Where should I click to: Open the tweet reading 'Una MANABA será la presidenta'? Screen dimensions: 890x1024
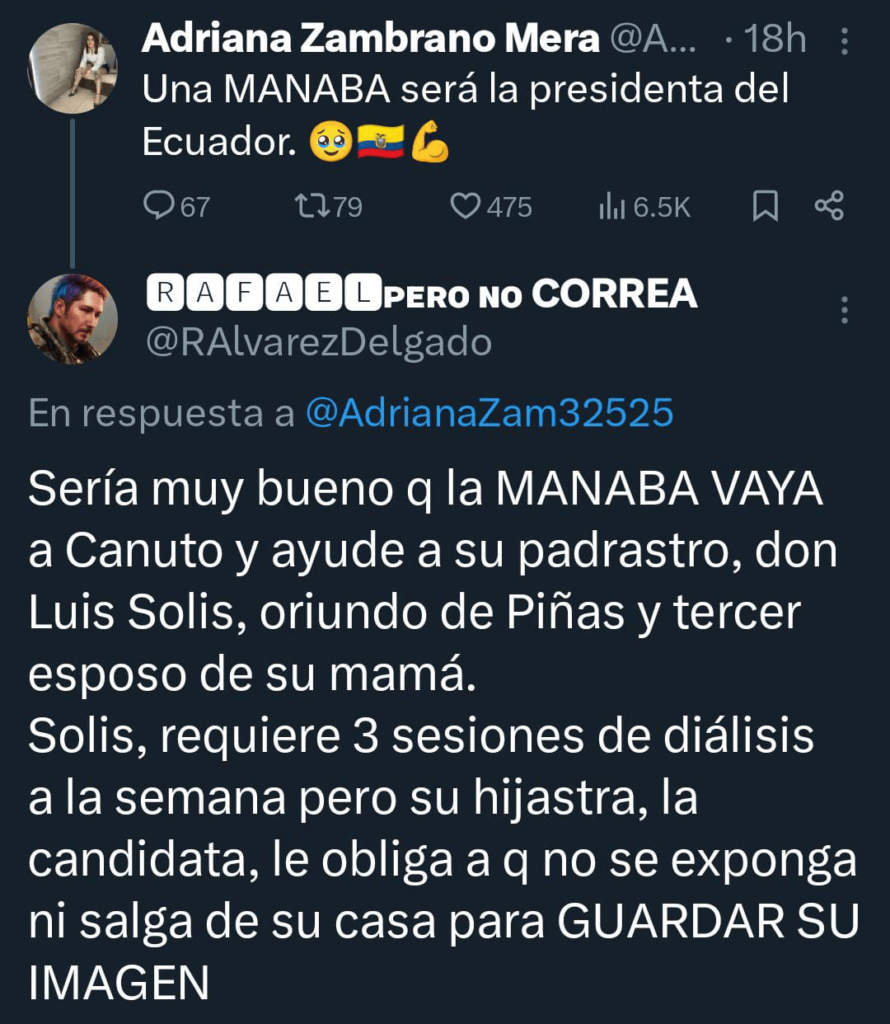pos(466,115)
